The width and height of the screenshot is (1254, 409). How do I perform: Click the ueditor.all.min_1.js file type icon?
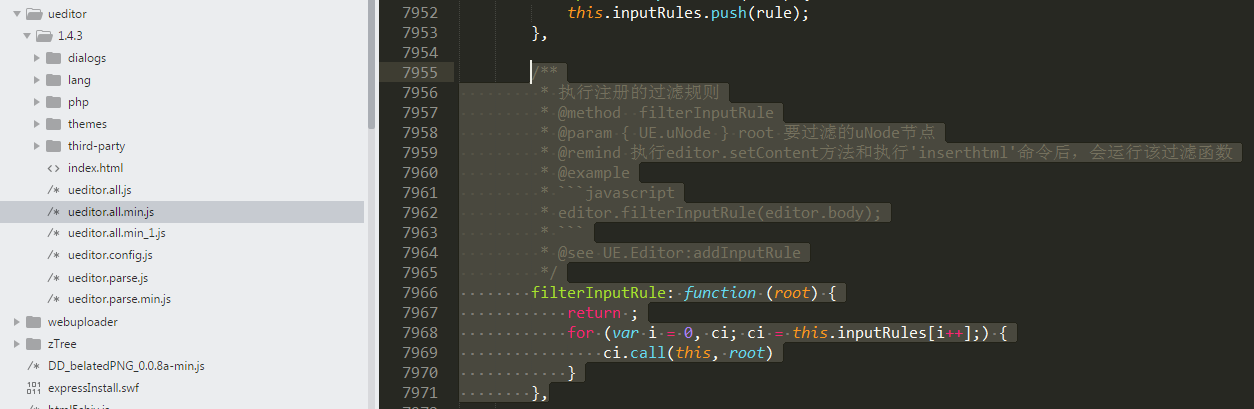coord(53,233)
